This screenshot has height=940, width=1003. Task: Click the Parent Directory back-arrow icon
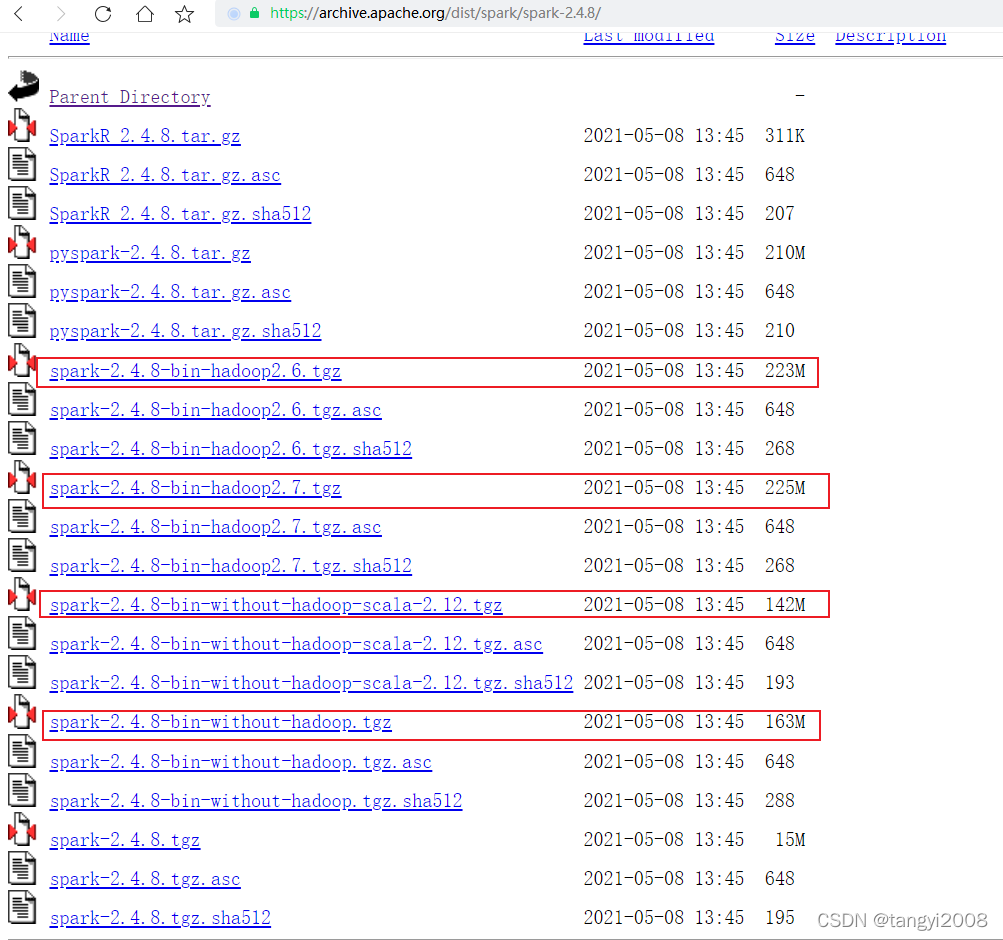point(24,86)
